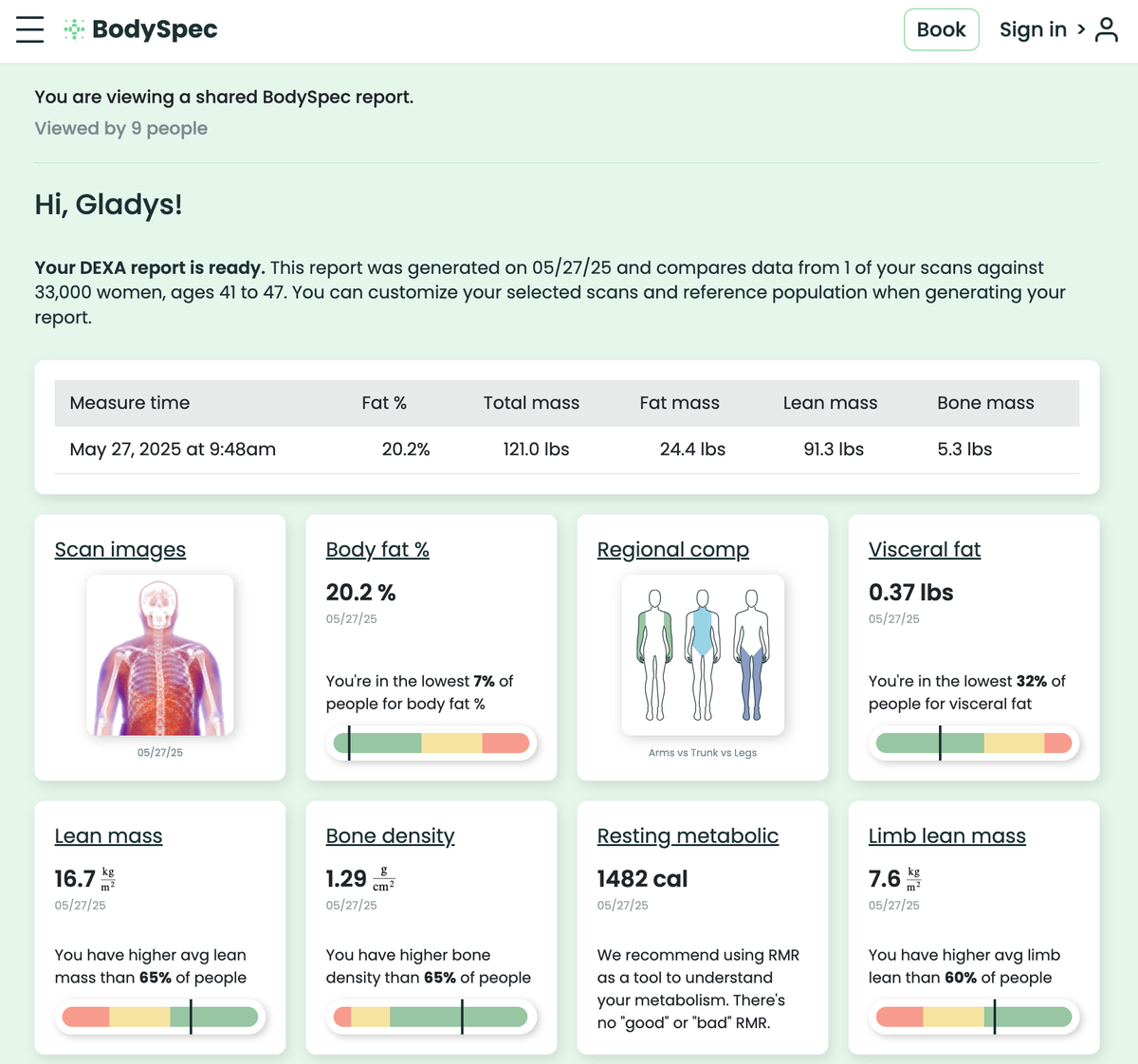1138x1064 pixels.
Task: Click the user profile icon
Action: (x=1106, y=29)
